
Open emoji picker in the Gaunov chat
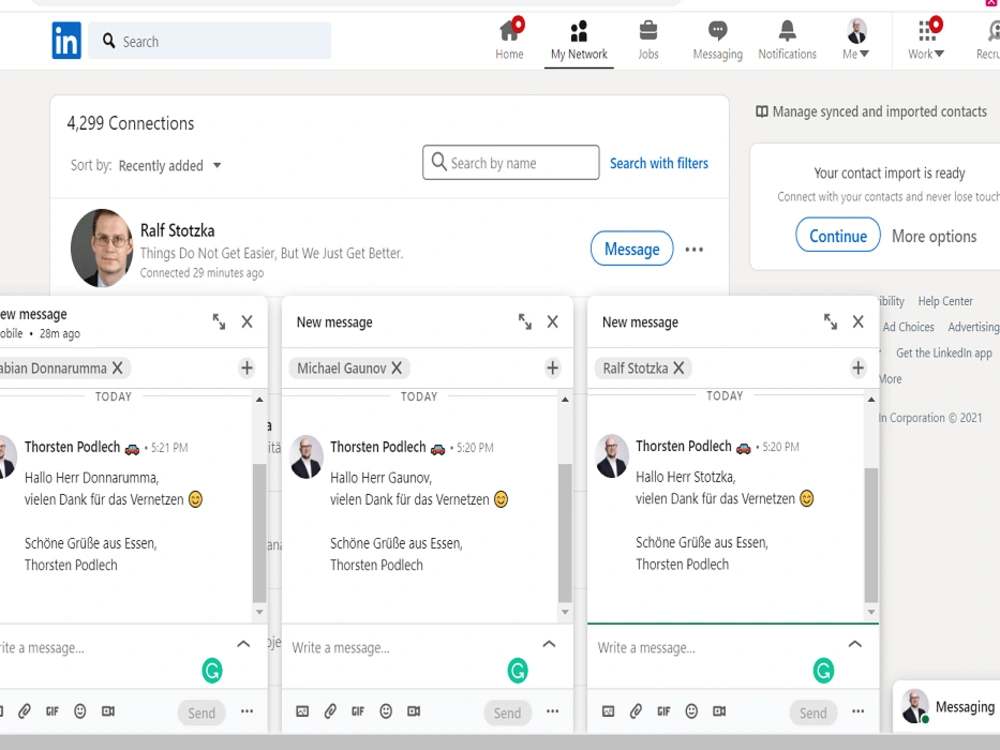pos(386,711)
